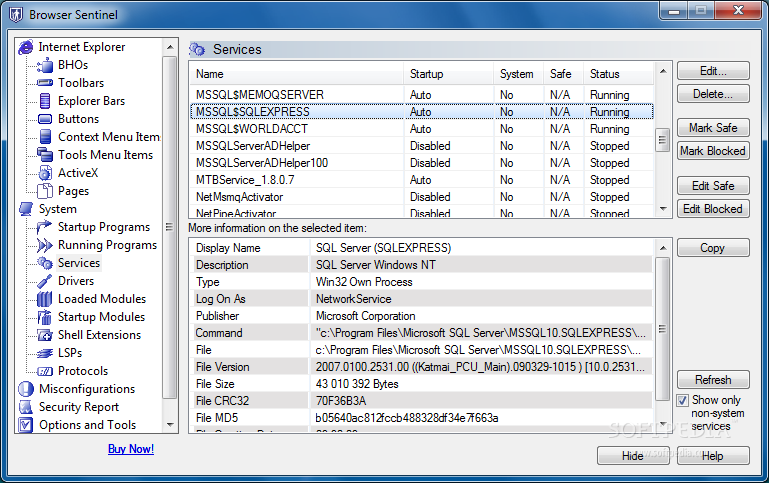The image size is (769, 483).
Task: Click the Copy button
Action: pos(713,248)
